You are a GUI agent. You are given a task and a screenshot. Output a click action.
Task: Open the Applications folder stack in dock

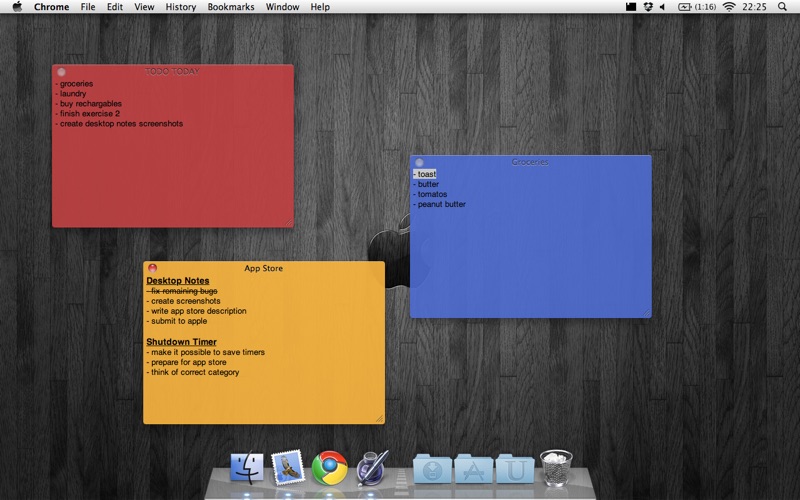473,468
